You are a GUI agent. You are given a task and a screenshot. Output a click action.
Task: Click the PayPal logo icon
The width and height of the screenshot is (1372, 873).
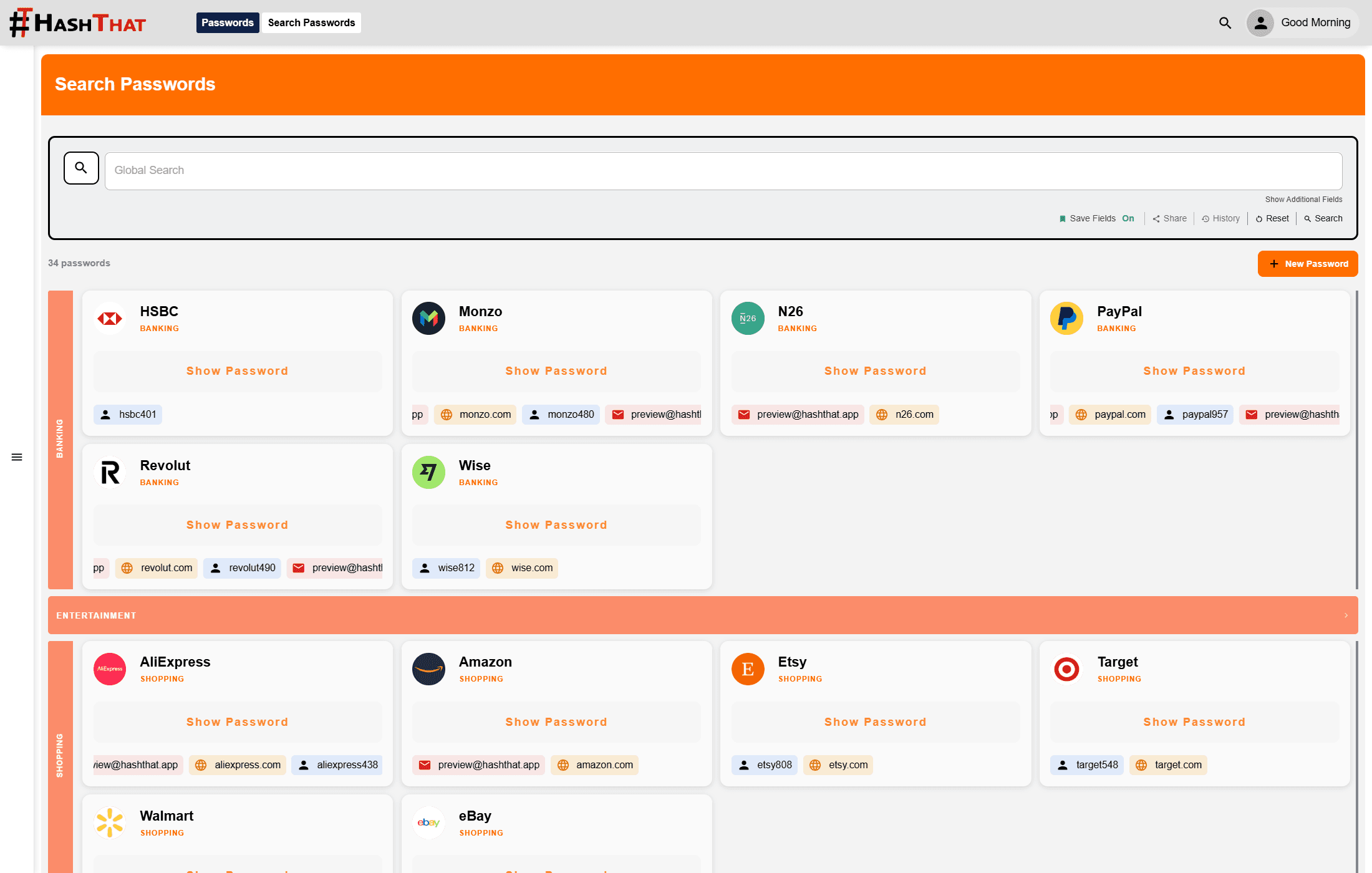tap(1067, 318)
